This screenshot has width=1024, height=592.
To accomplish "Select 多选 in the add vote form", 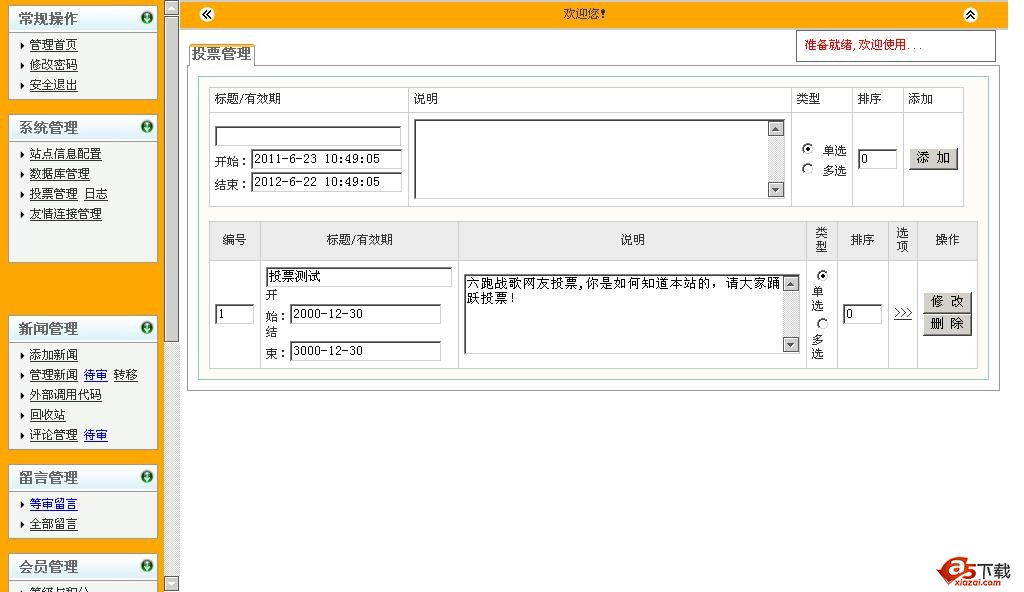I will coord(808,169).
